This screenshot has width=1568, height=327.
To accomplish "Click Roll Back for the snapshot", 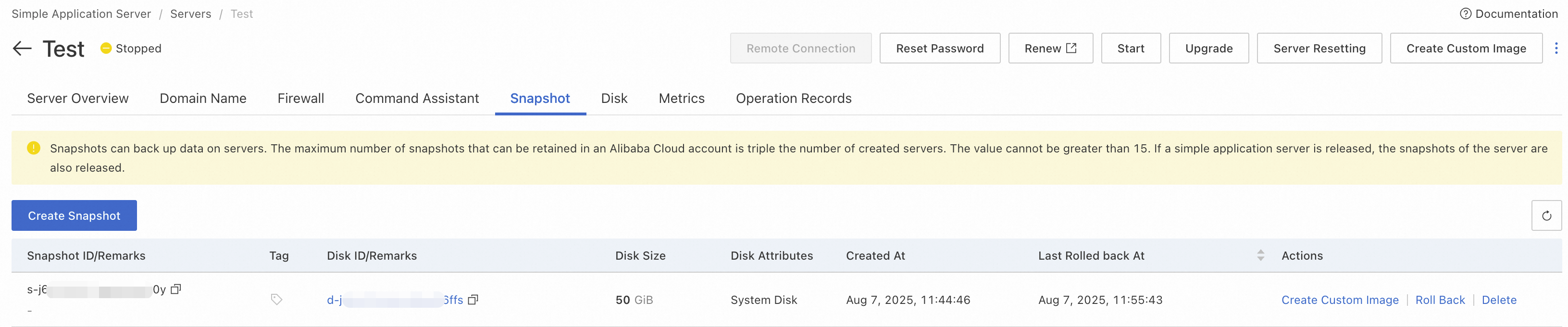I will click(1440, 300).
